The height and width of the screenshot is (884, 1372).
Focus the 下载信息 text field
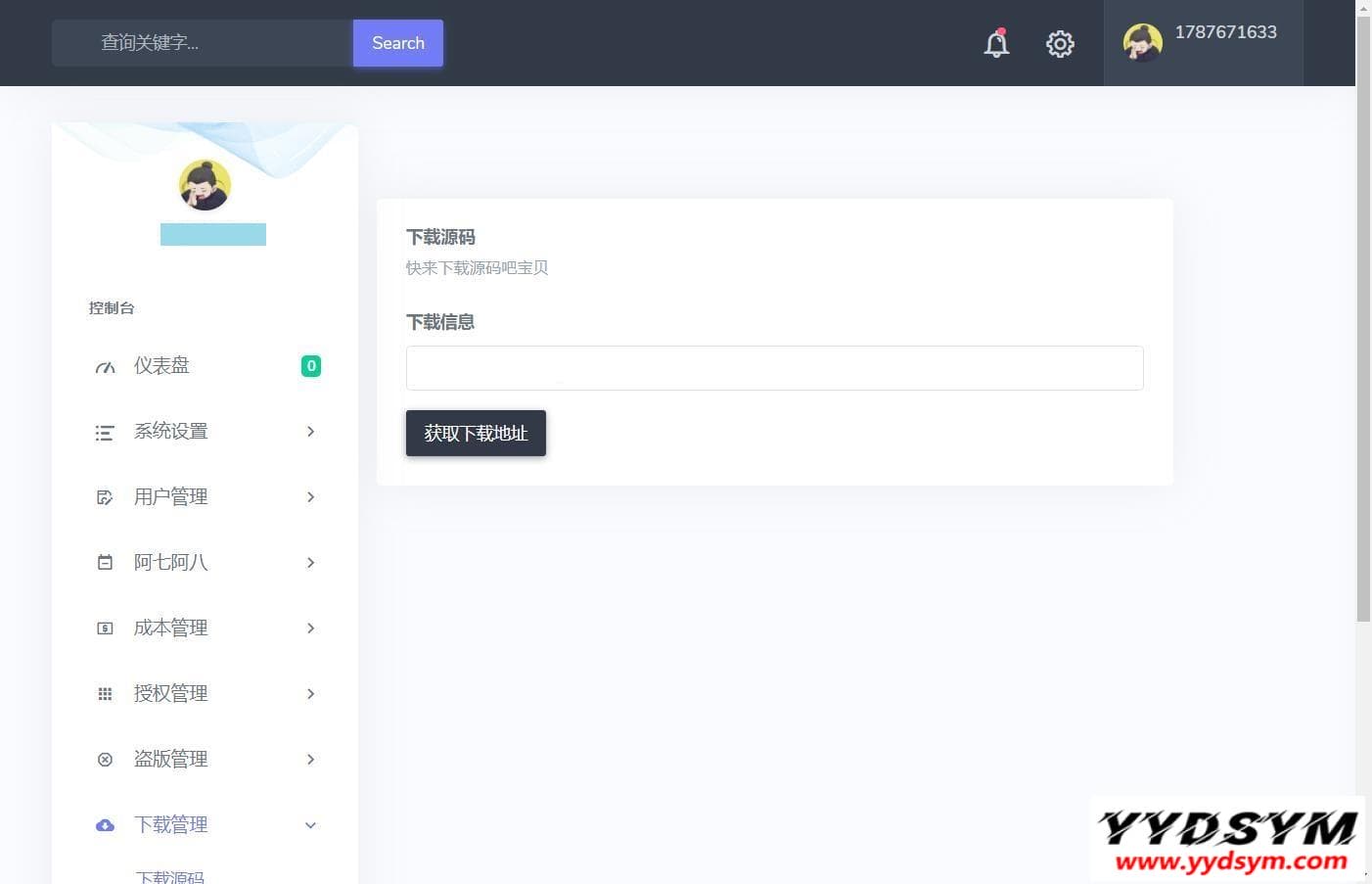click(x=775, y=368)
